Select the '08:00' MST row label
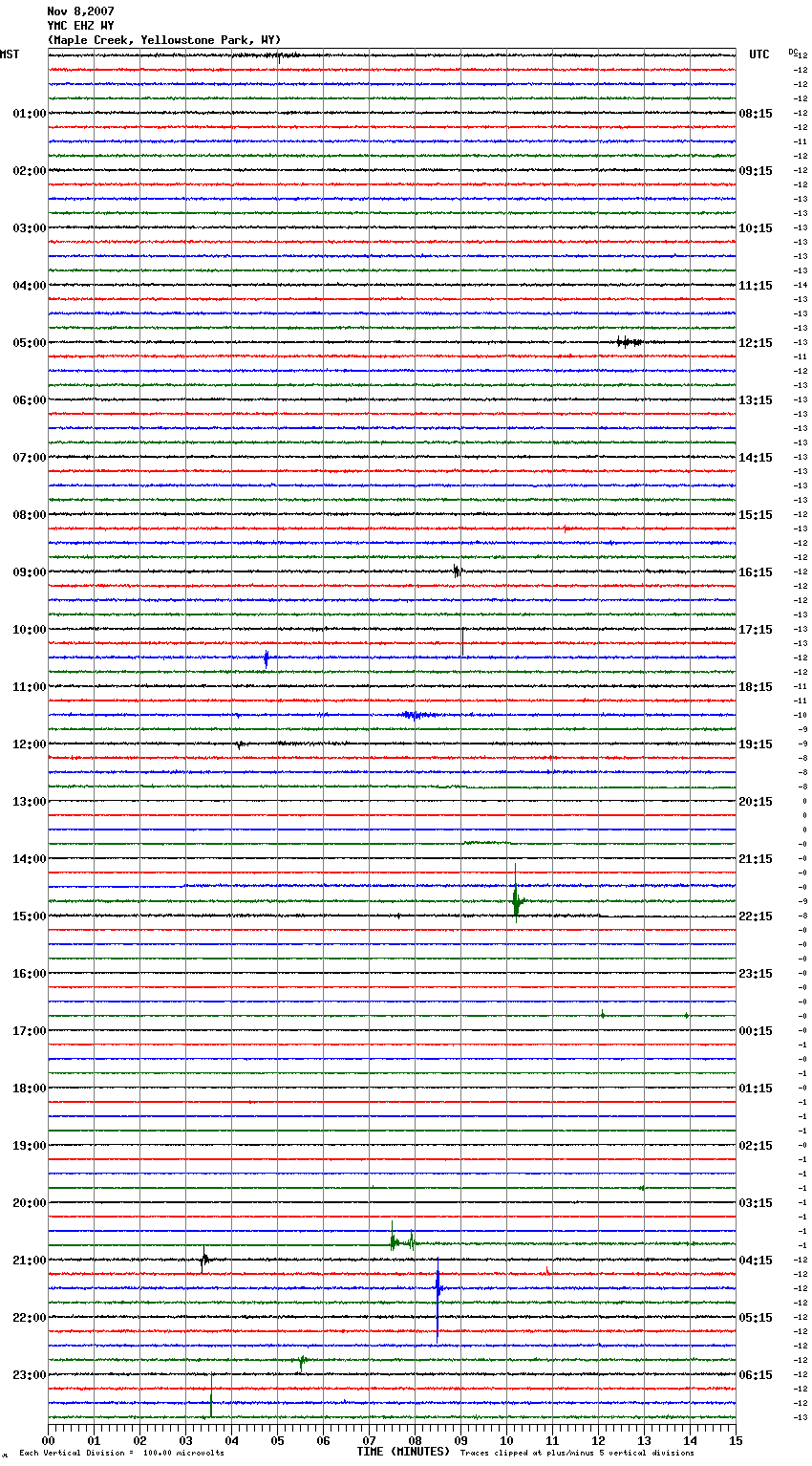The image size is (812, 1466). (30, 515)
